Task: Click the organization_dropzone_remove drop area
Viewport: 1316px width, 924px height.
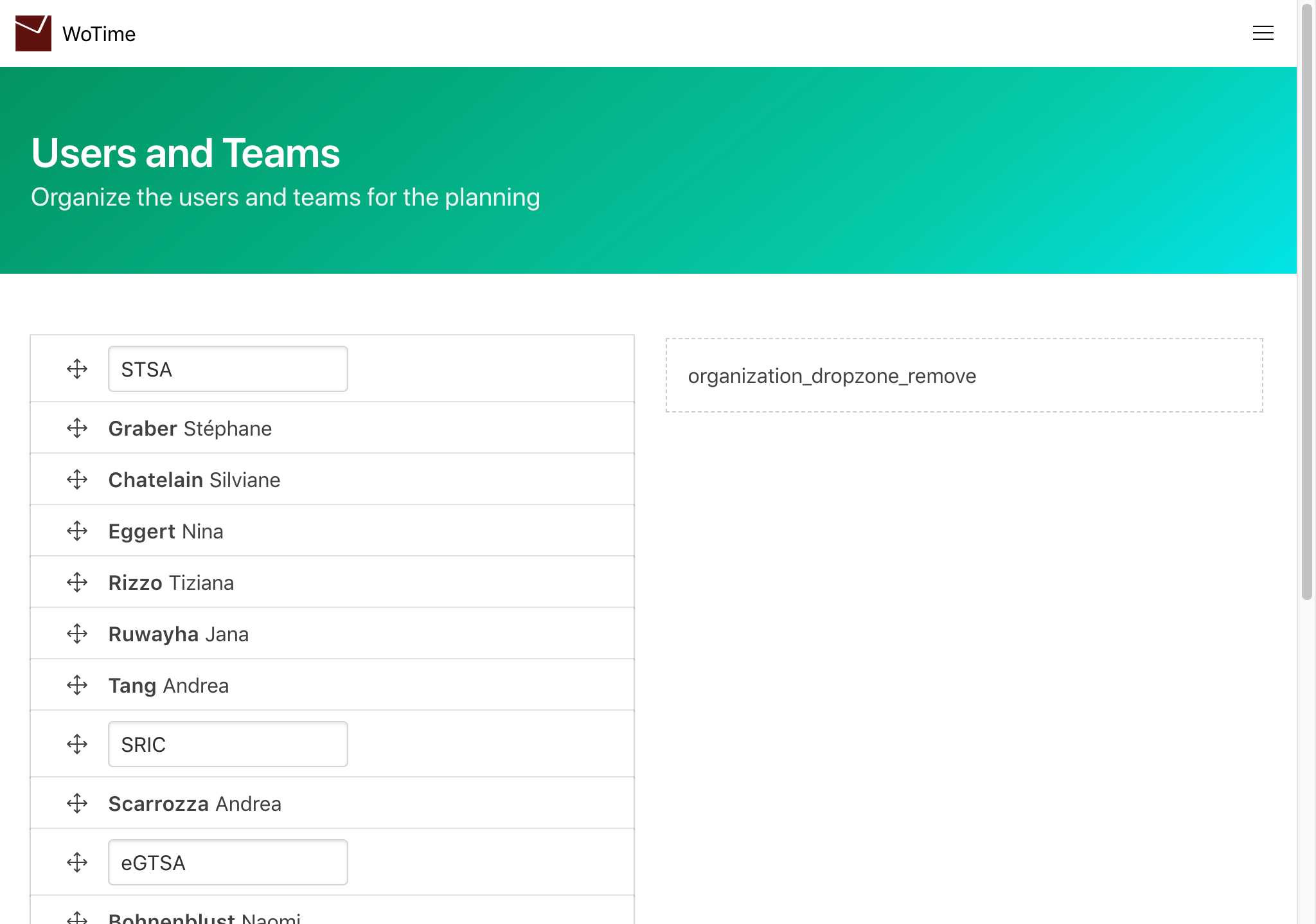Action: pyautogui.click(x=964, y=375)
